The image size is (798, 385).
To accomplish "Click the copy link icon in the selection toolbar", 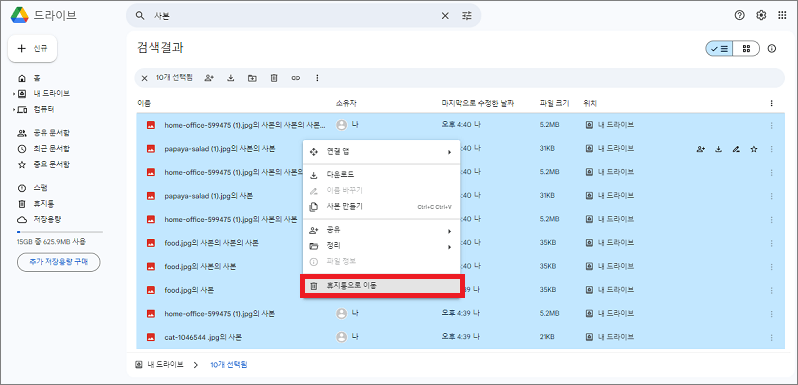I will click(x=296, y=78).
